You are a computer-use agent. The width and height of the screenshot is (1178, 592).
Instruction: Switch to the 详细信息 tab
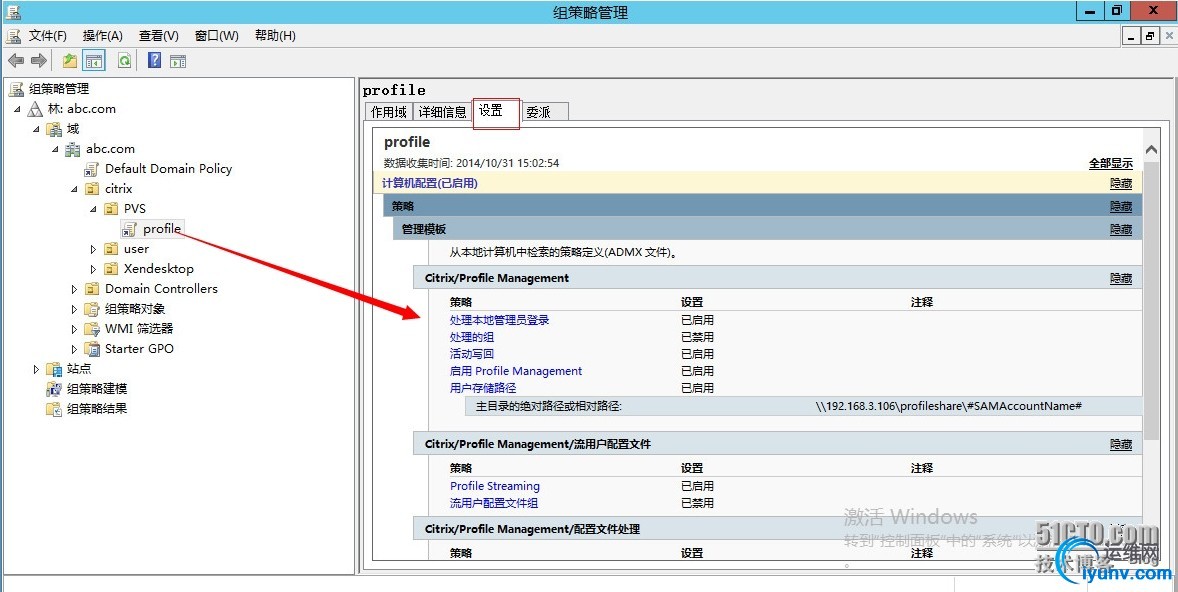click(x=443, y=112)
